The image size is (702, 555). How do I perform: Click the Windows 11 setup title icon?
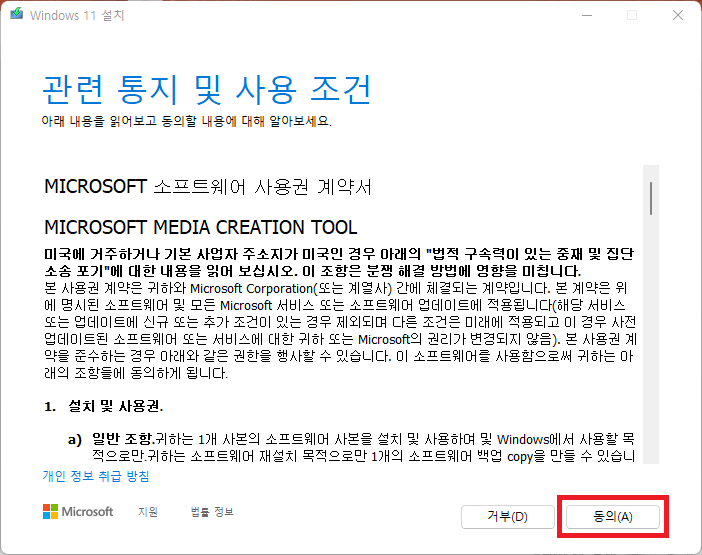click(17, 15)
